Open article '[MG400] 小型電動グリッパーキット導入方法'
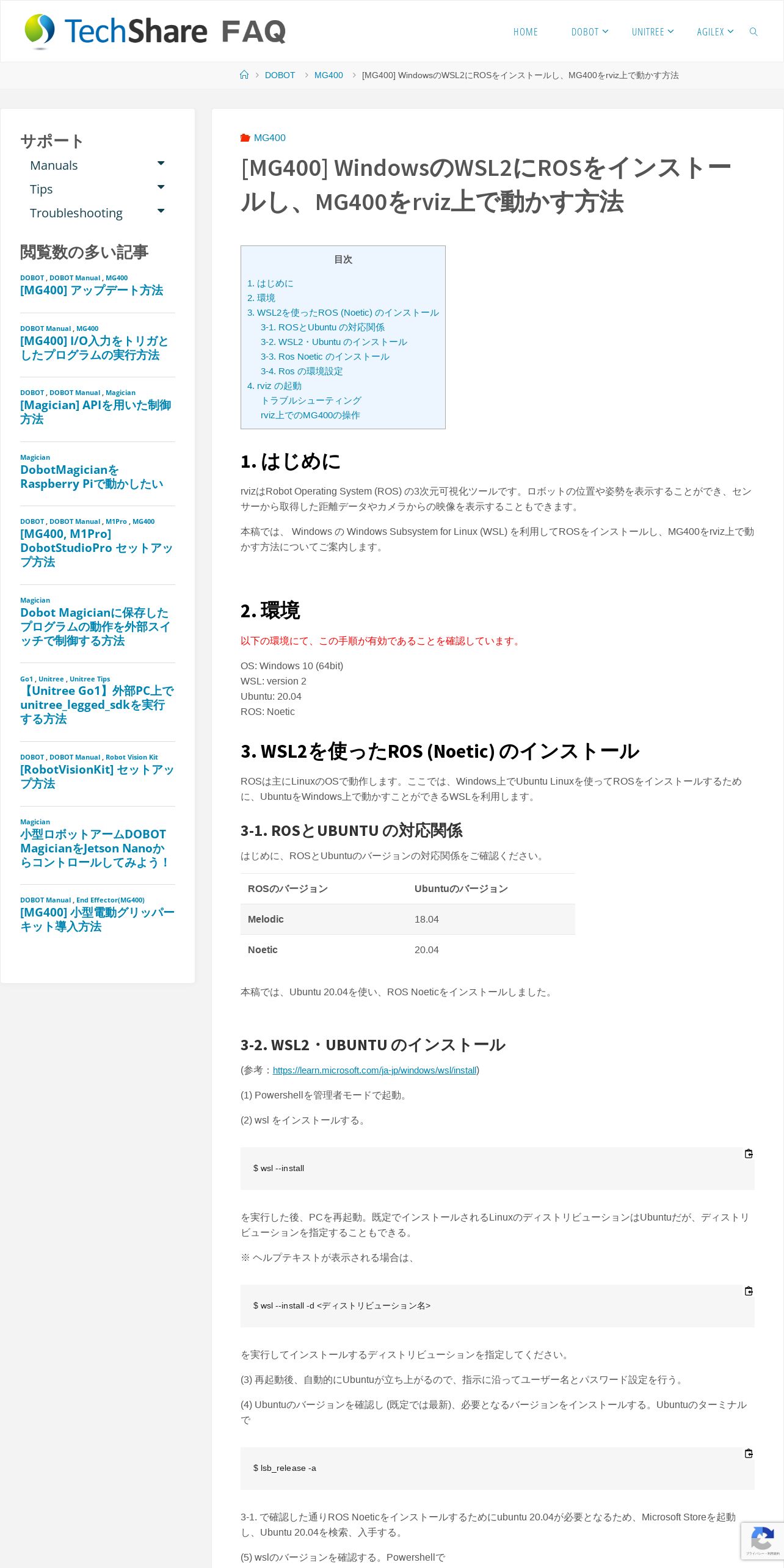 (97, 920)
